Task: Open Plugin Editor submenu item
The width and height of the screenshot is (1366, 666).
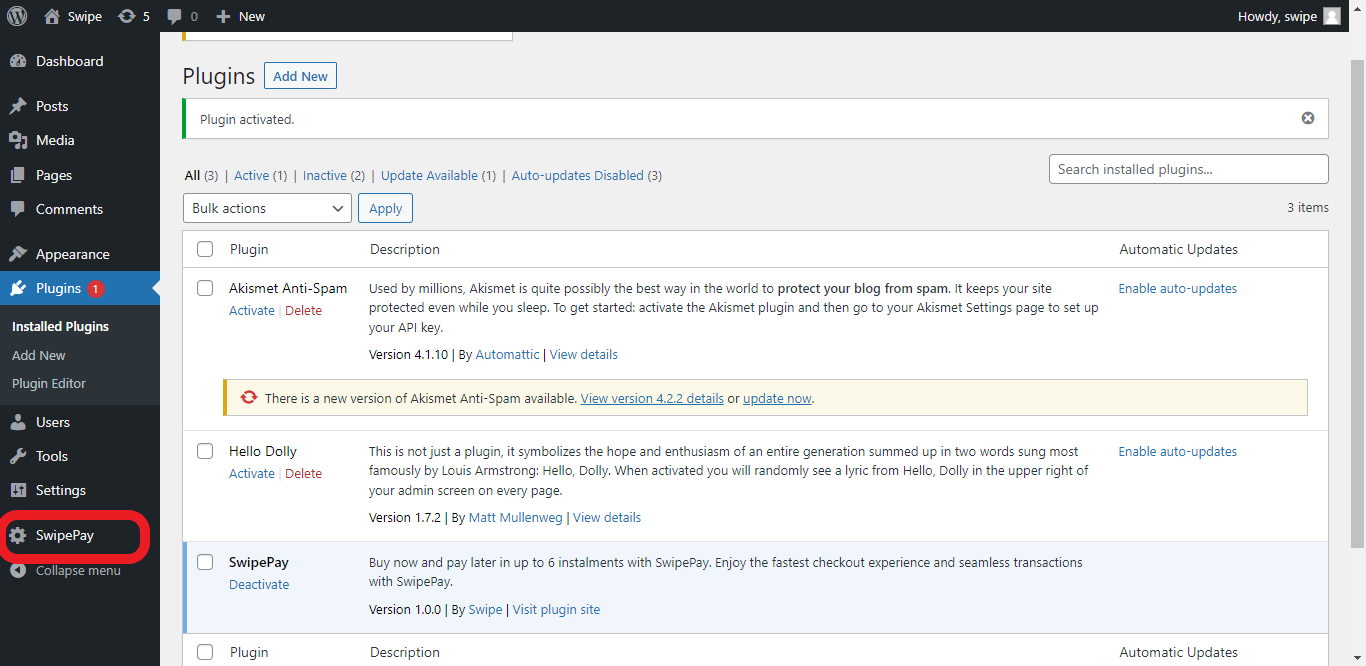Action: [49, 383]
